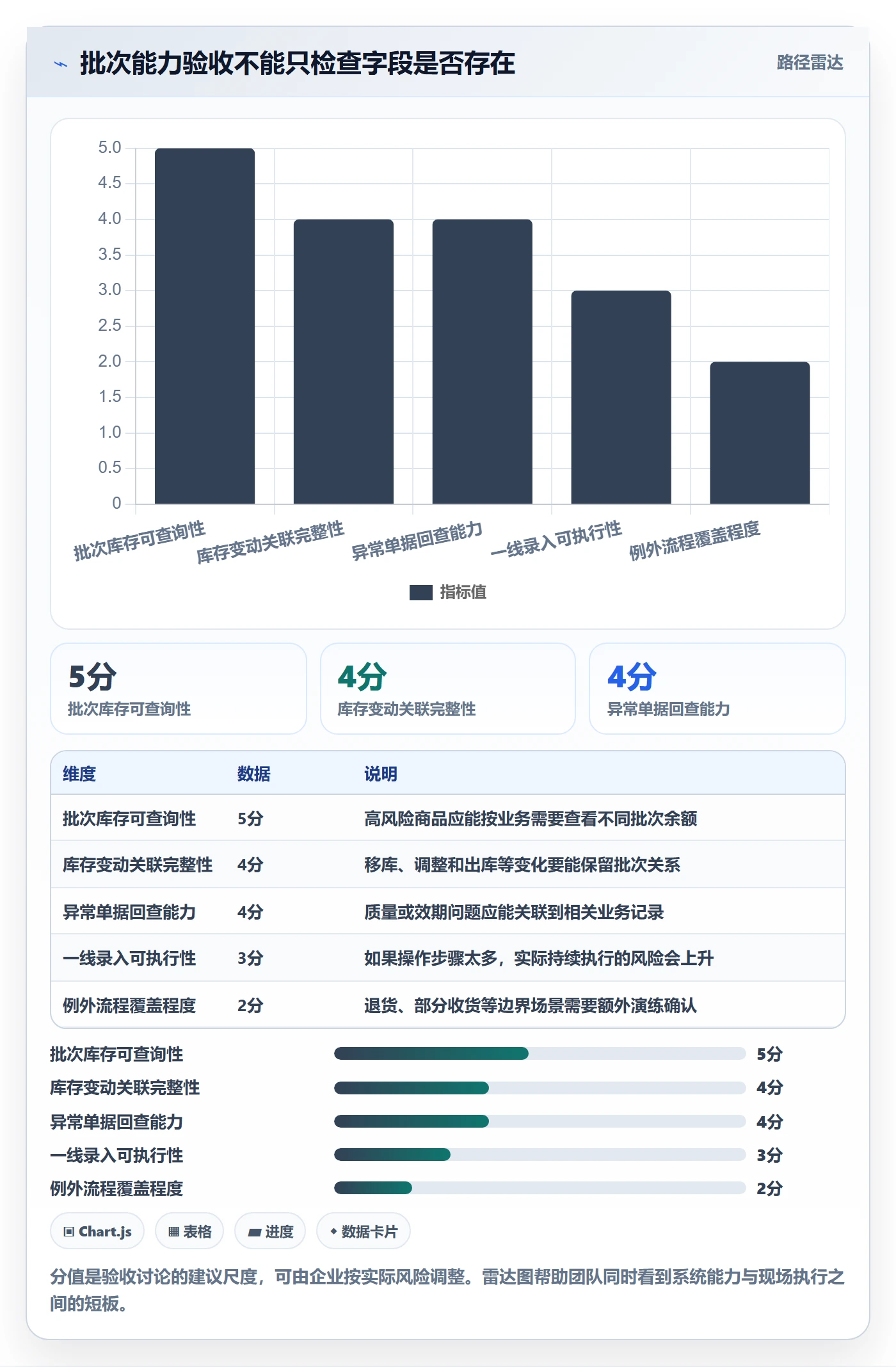Image resolution: width=896 pixels, height=1367 pixels.
Task: Click x-axis label 批次库存可查询性
Action: click(140, 541)
